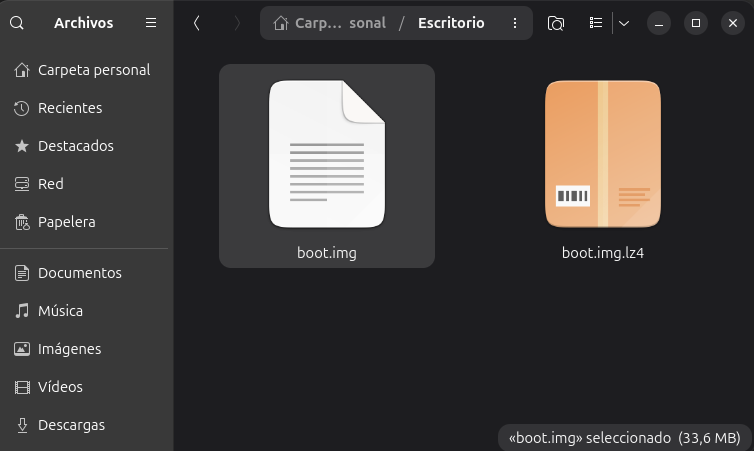This screenshot has height=451, width=754.
Task: Open the Descargas folder
Action: point(71,425)
